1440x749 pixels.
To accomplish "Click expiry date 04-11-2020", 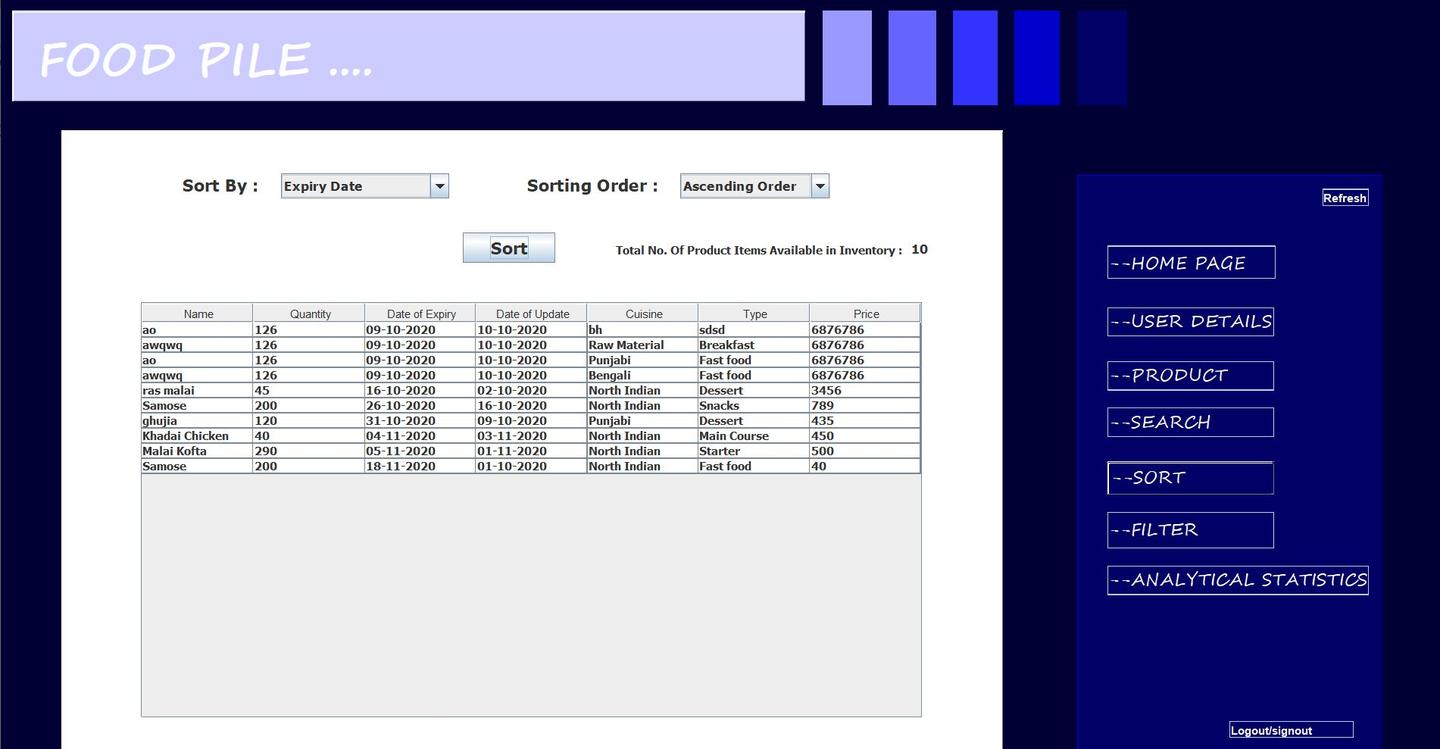I will pos(420,435).
